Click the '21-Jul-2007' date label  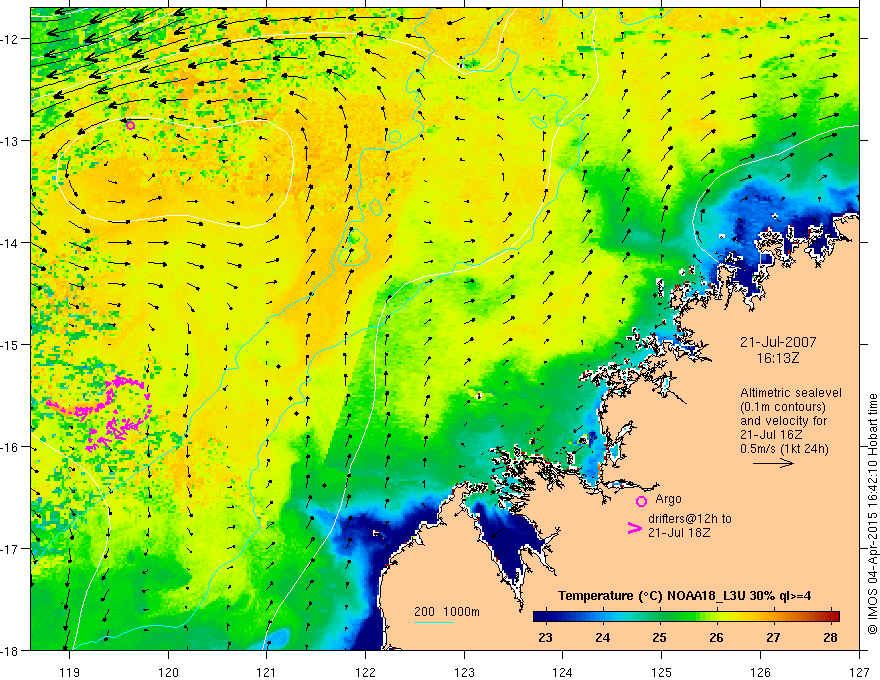point(778,342)
